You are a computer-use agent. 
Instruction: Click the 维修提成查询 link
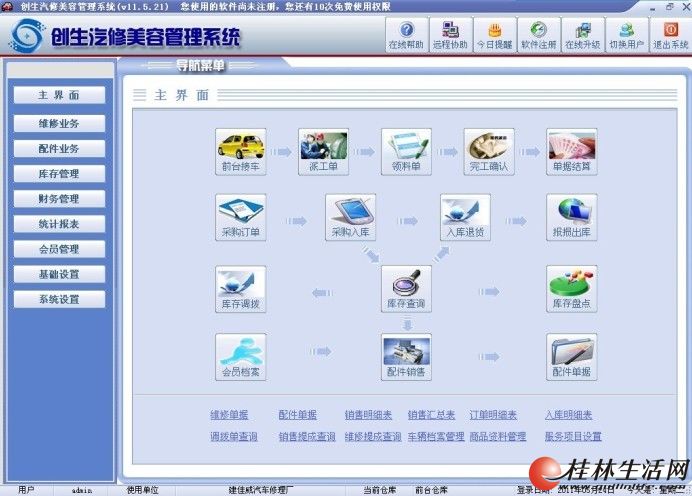tap(373, 437)
